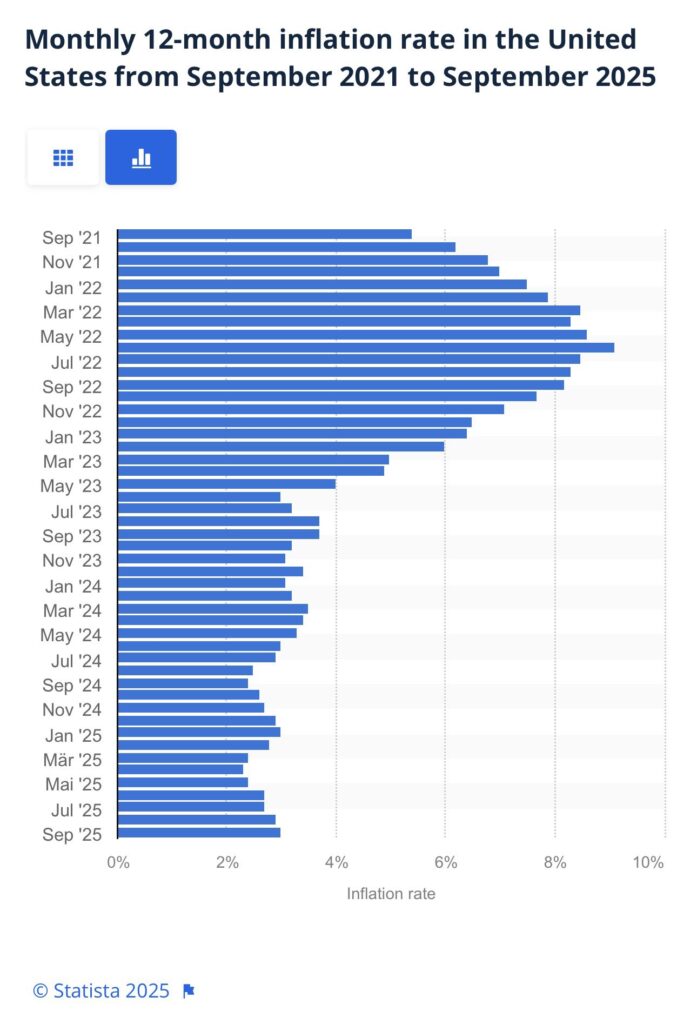697x1024 pixels.
Task: Click the "Inflation rate" axis title
Action: [x=391, y=894]
